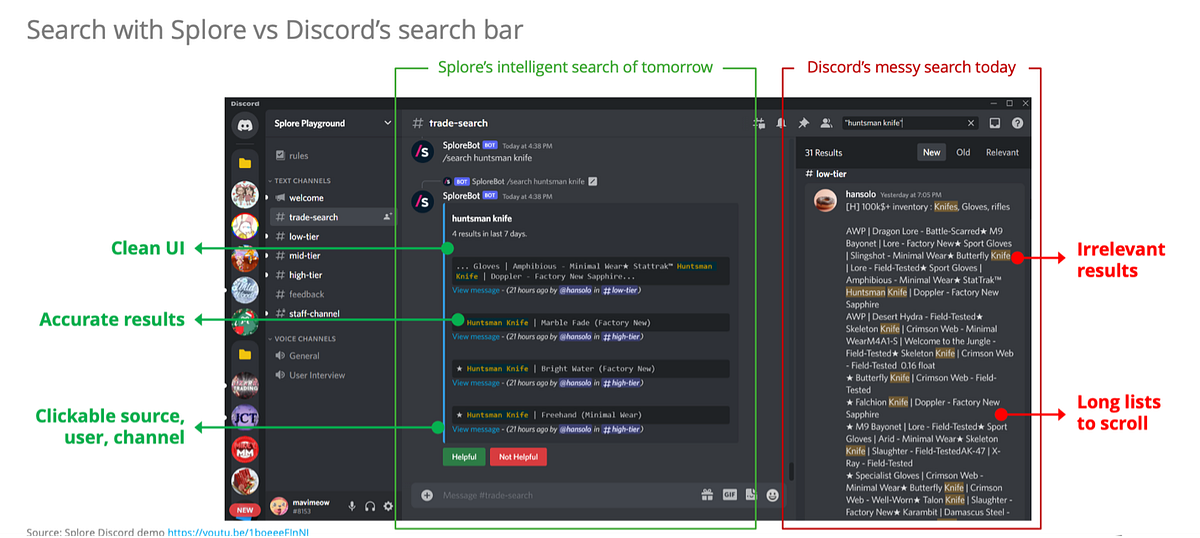Viewport: 1200px width, 538px height.
Task: Open the TRADING server icon
Action: (x=245, y=385)
